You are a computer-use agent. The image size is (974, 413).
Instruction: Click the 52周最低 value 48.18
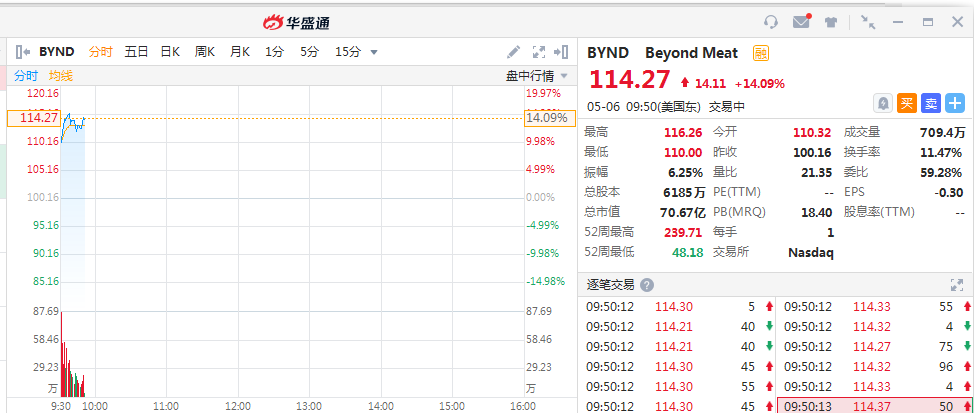point(687,252)
